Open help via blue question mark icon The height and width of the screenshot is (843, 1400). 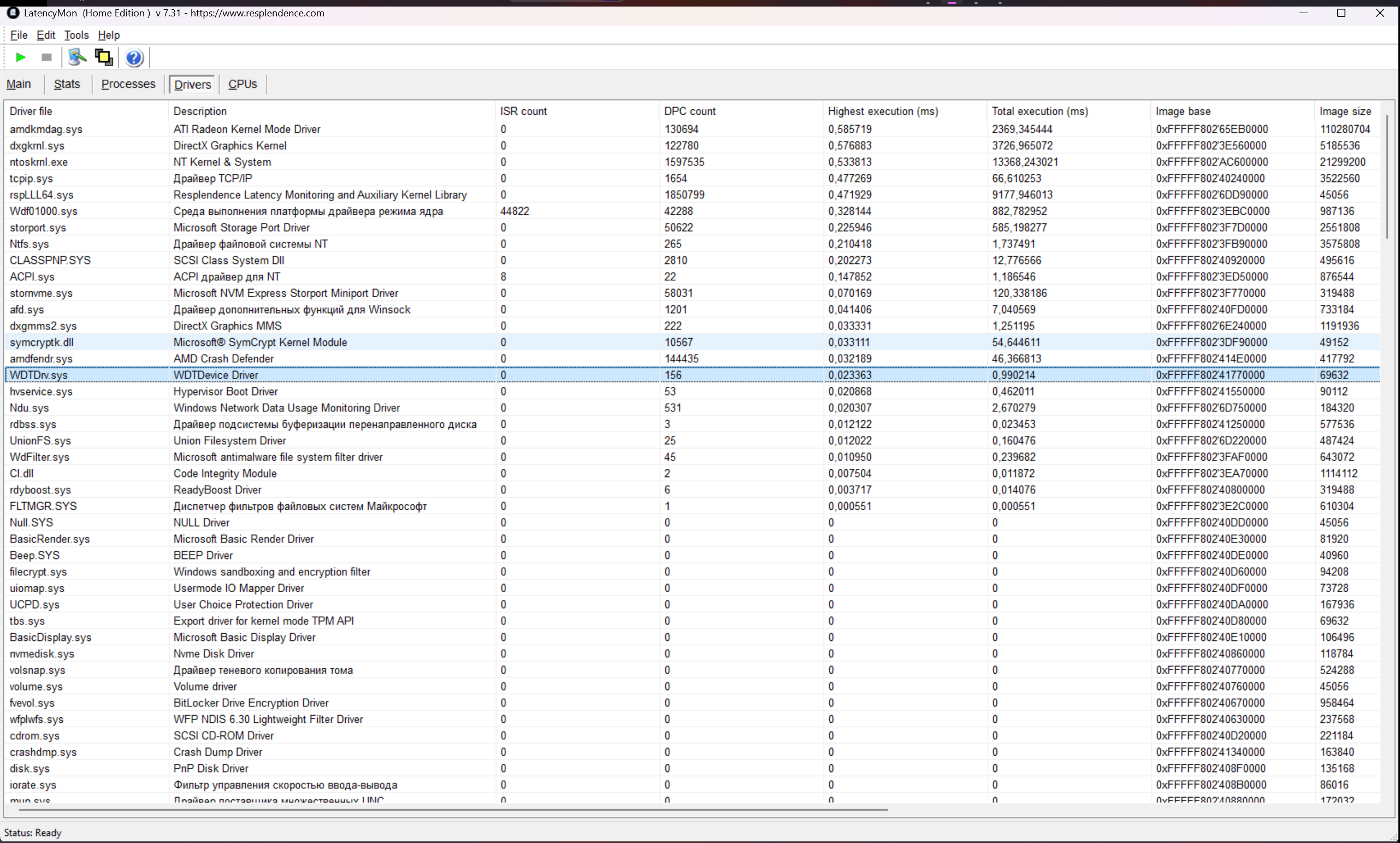point(134,58)
